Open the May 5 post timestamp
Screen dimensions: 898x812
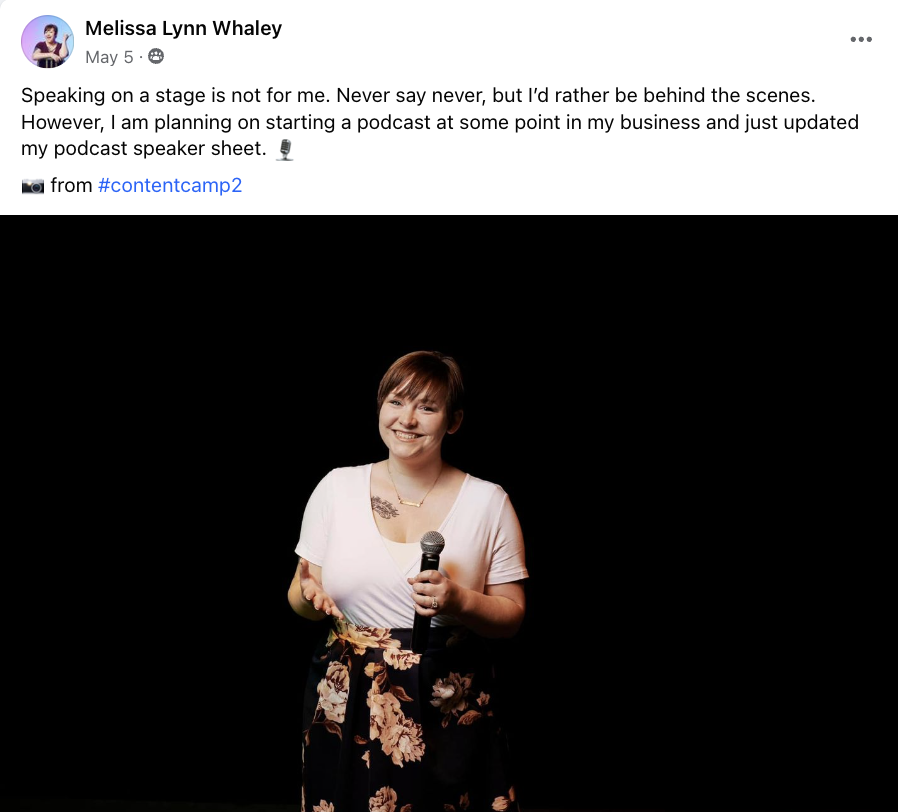[x=109, y=57]
